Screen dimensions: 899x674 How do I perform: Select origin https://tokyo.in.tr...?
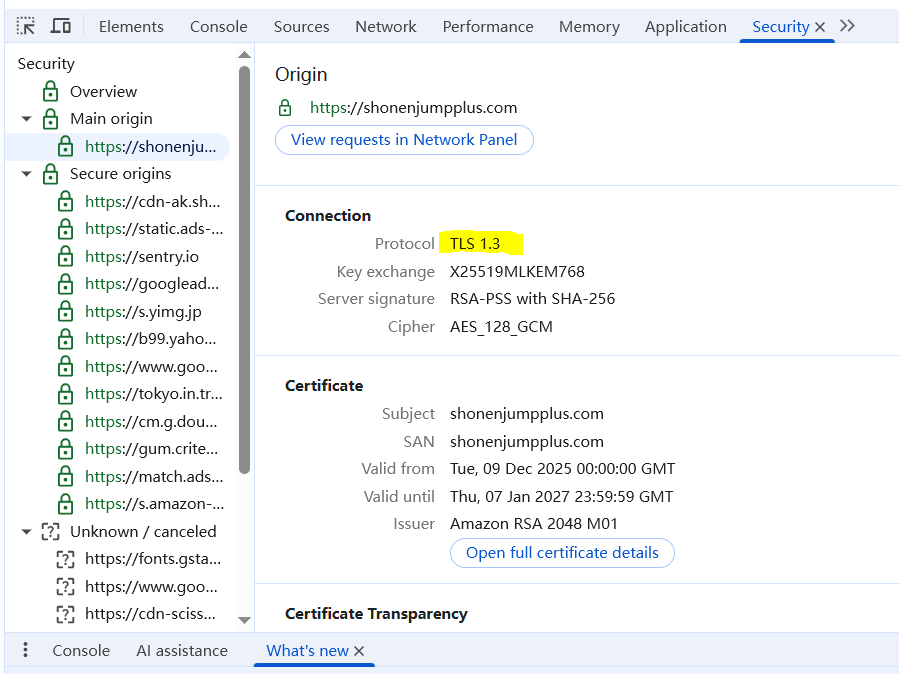154,394
